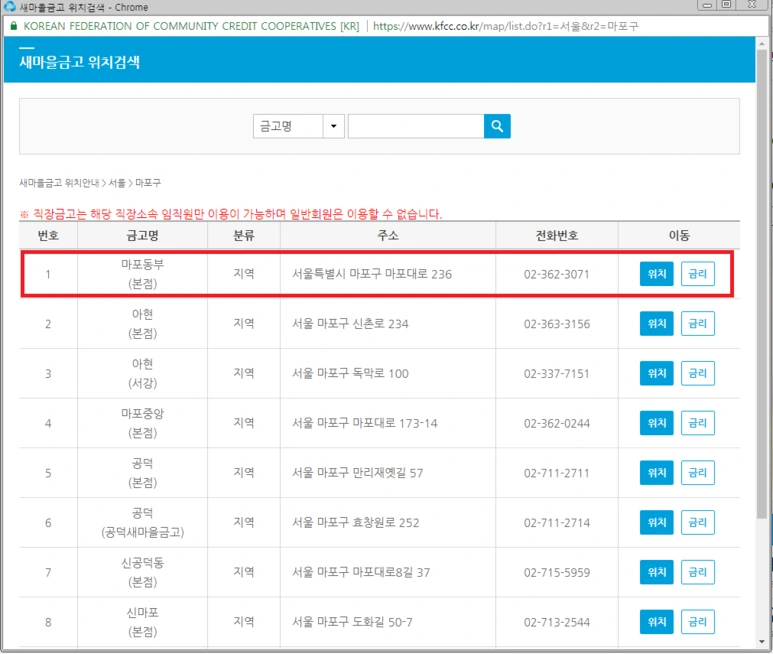The image size is (773, 654).
Task: Click the page vertical scrollbar thumb
Action: [x=762, y=283]
